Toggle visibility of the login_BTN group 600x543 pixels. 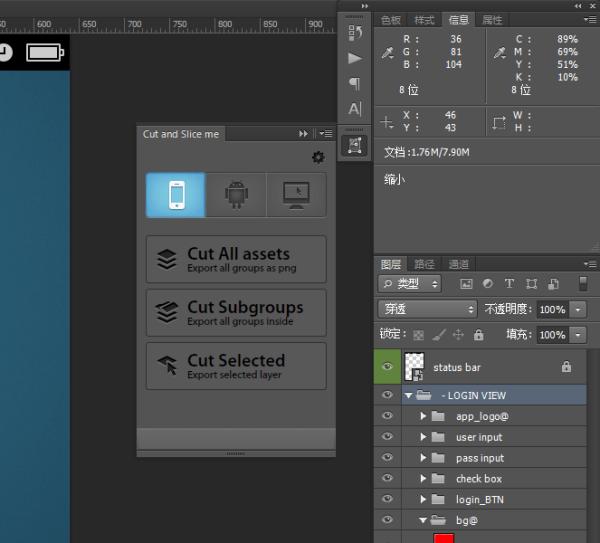388,499
